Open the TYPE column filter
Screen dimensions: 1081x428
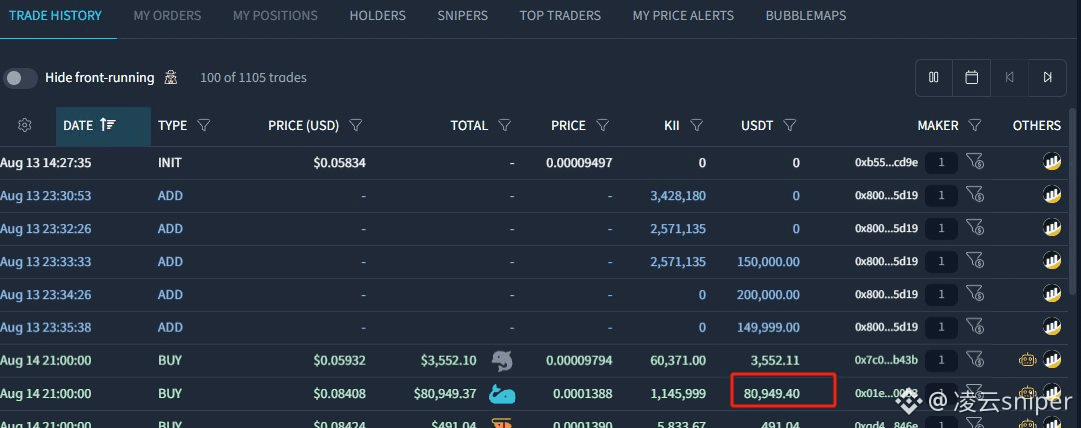pyautogui.click(x=203, y=125)
